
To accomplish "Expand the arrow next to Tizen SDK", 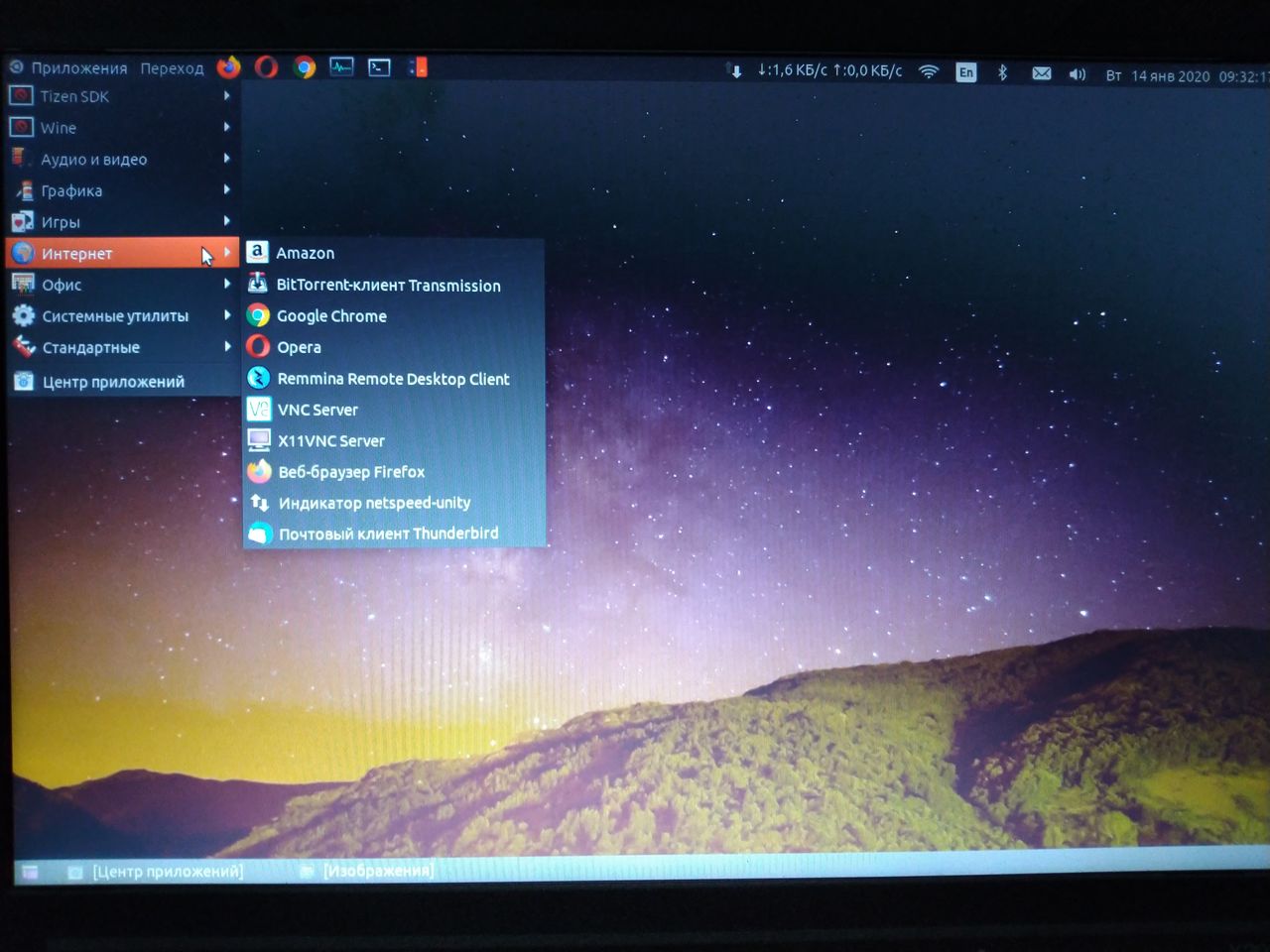I will [227, 96].
